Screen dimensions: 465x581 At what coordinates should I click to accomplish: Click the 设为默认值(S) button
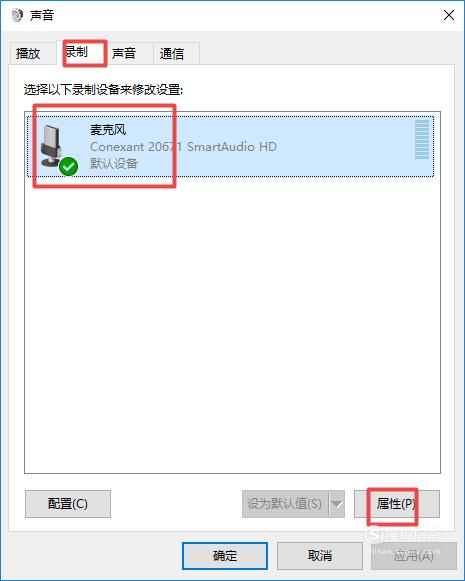point(285,504)
